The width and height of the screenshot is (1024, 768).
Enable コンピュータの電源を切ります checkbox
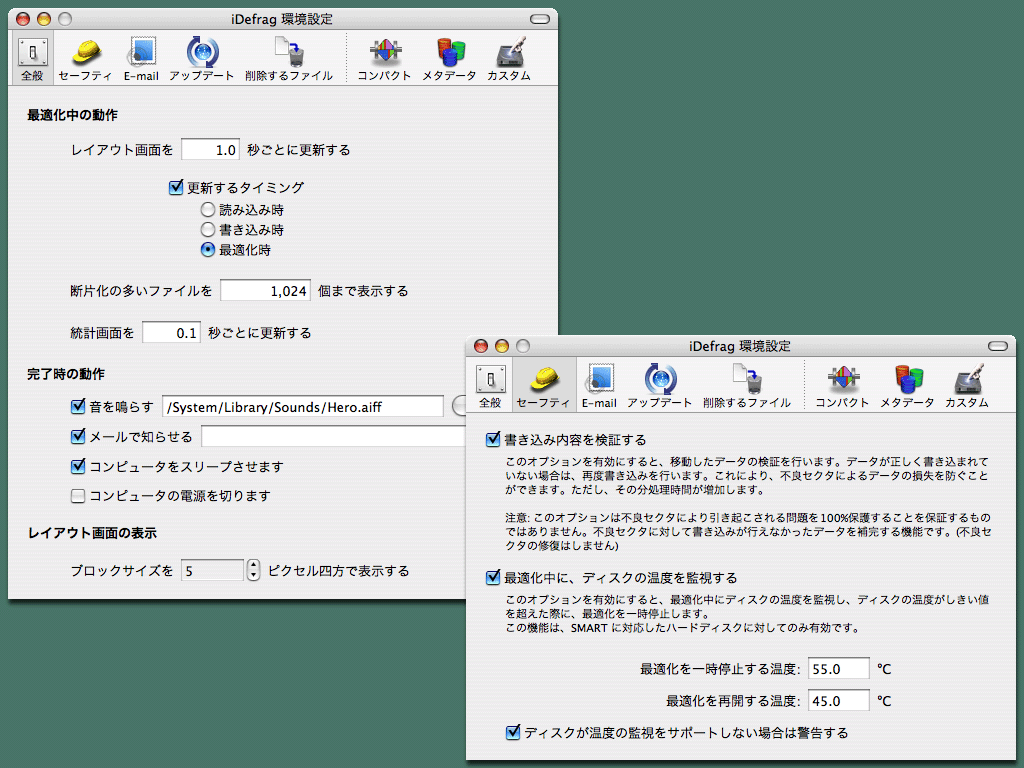tap(78, 496)
